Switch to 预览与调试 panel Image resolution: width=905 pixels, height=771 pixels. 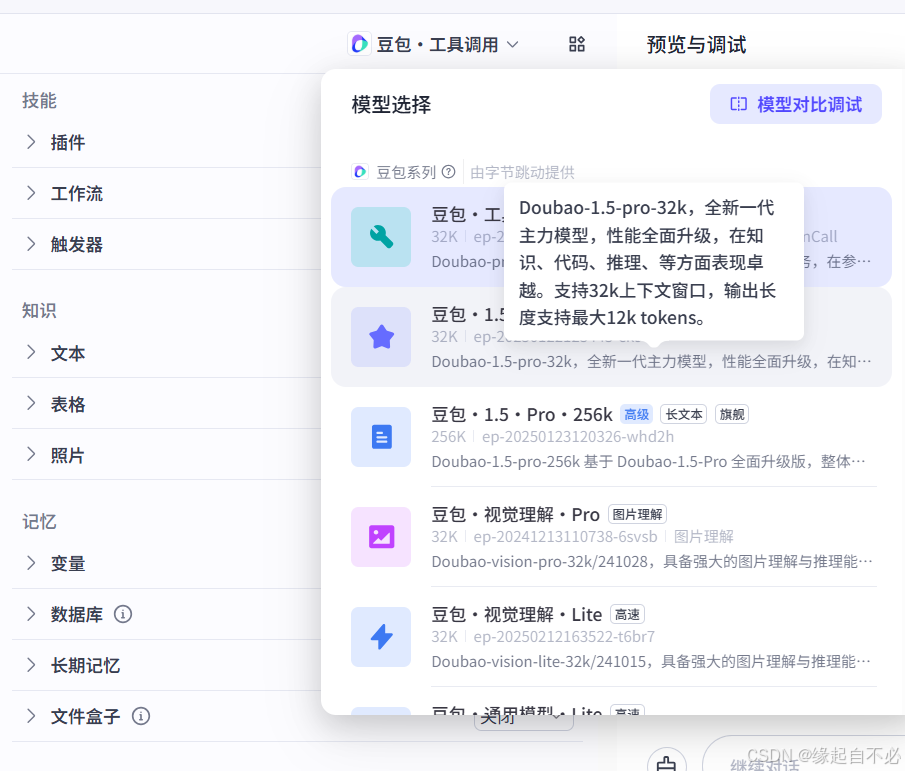coord(696,44)
